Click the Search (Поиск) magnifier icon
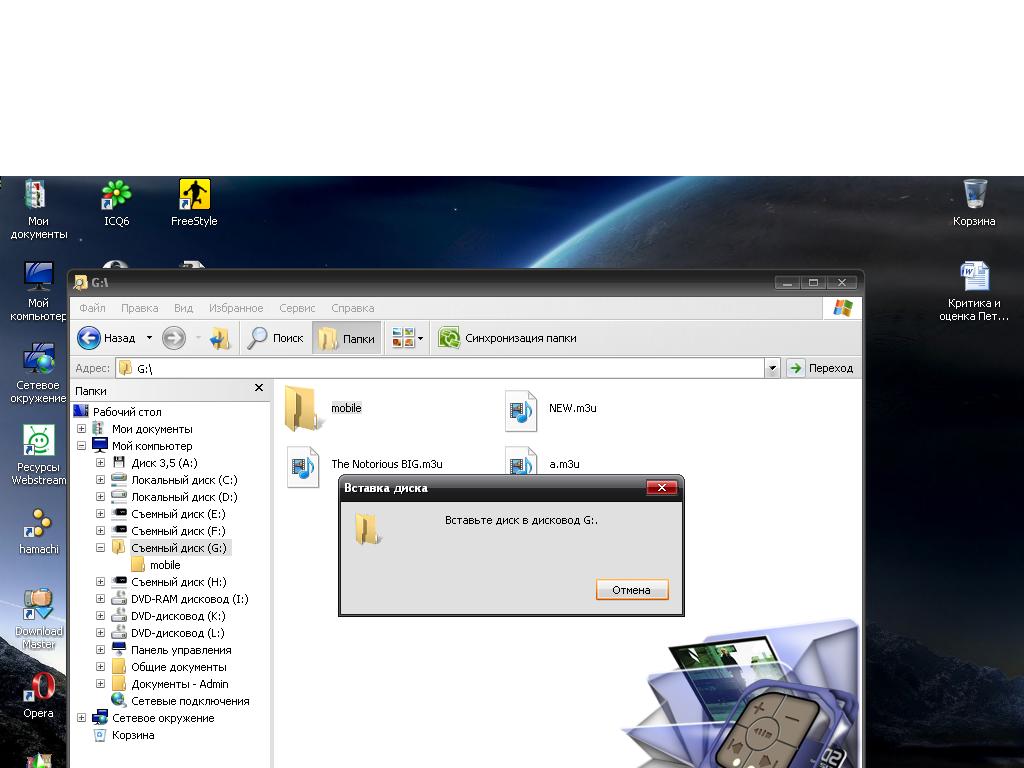 coord(258,338)
